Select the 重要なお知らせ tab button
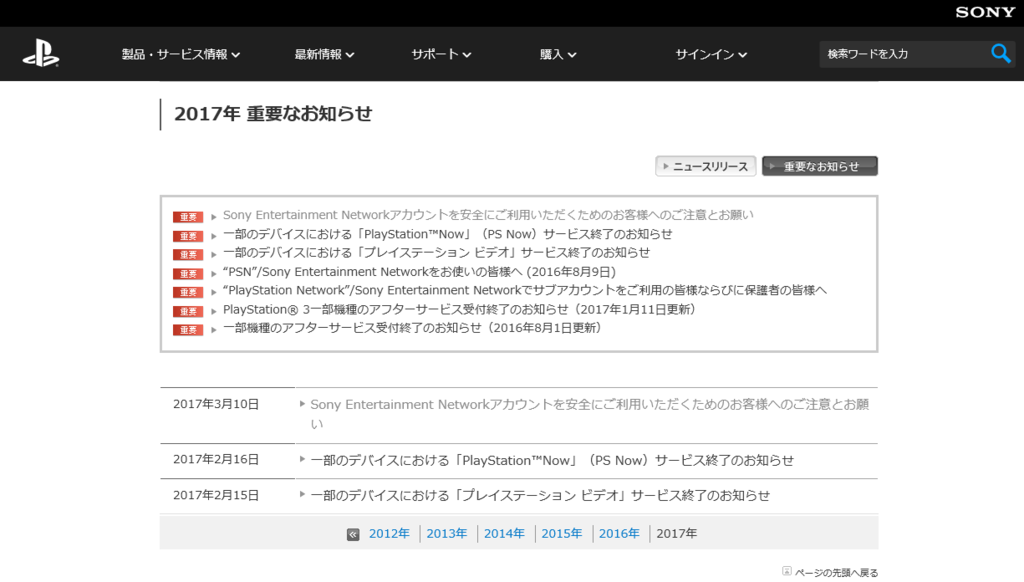The width and height of the screenshot is (1024, 582). click(x=820, y=166)
